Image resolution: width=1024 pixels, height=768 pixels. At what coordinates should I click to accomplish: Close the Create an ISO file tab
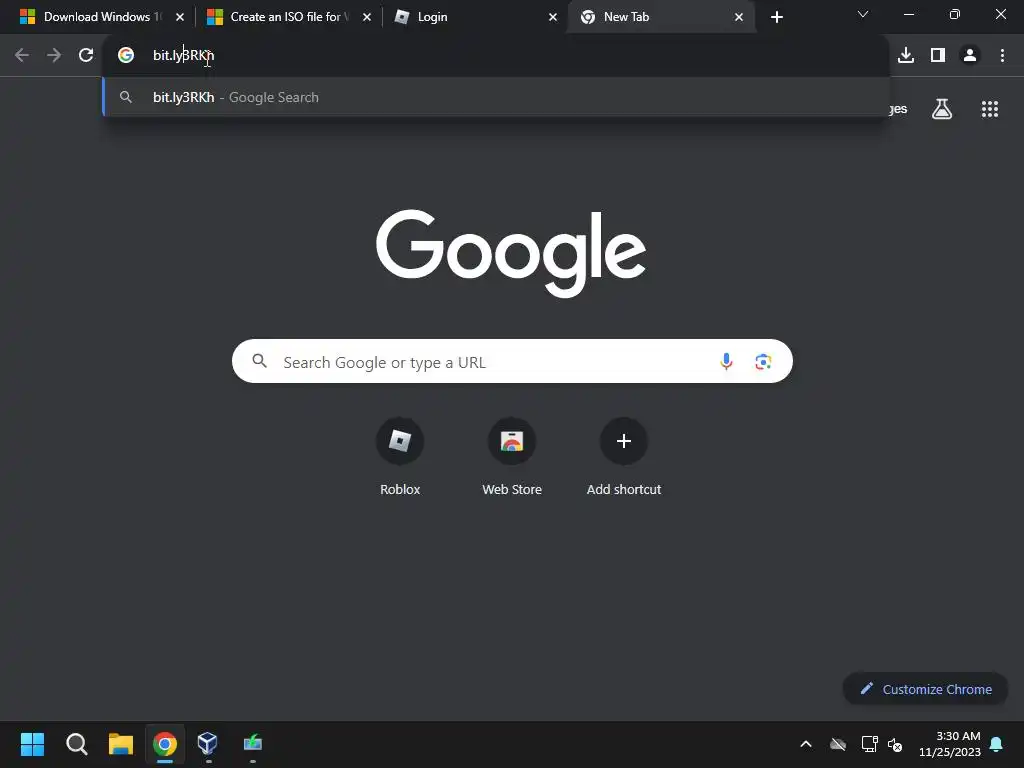[366, 17]
